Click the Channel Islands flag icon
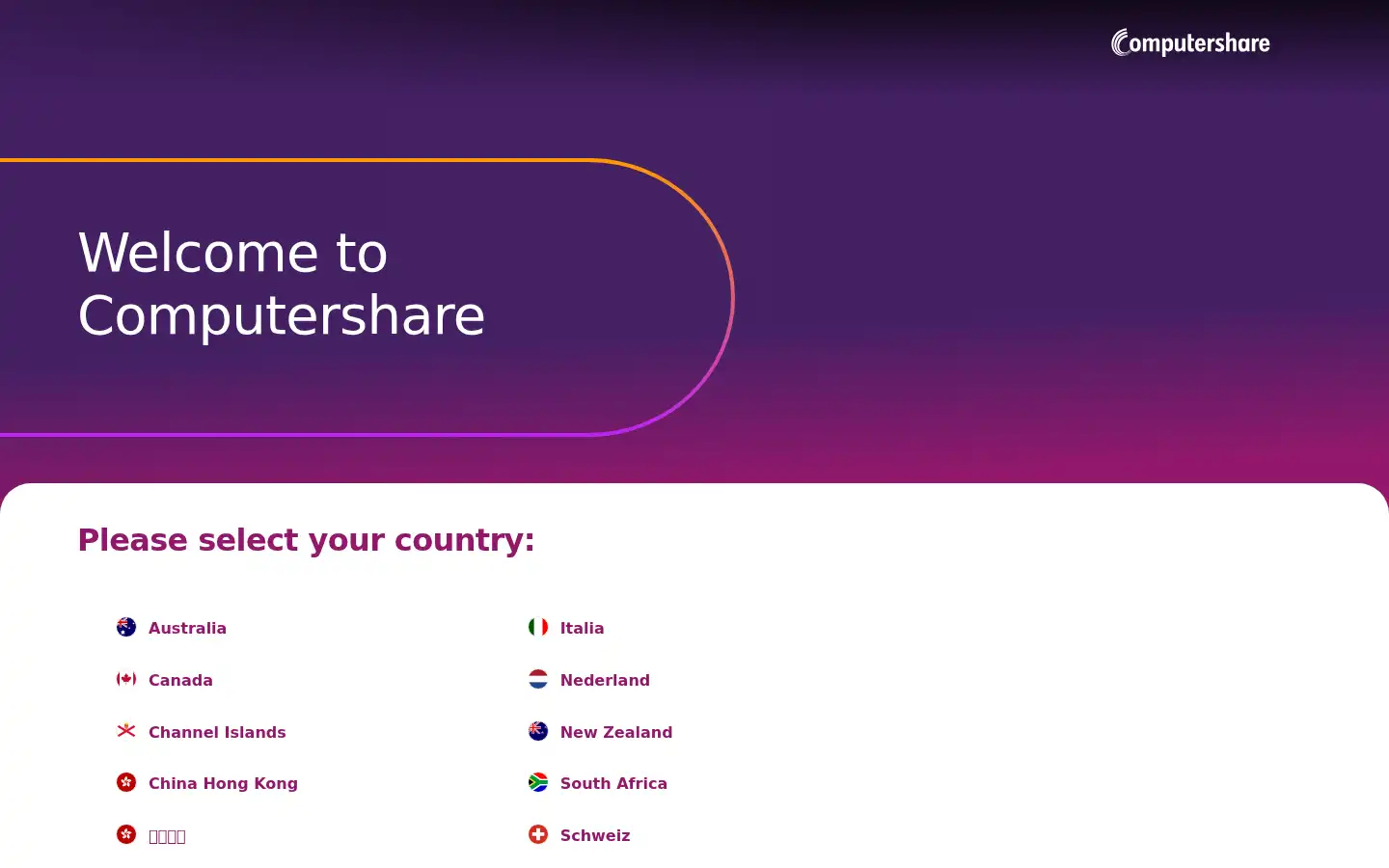This screenshot has height=868, width=1389. tap(126, 731)
